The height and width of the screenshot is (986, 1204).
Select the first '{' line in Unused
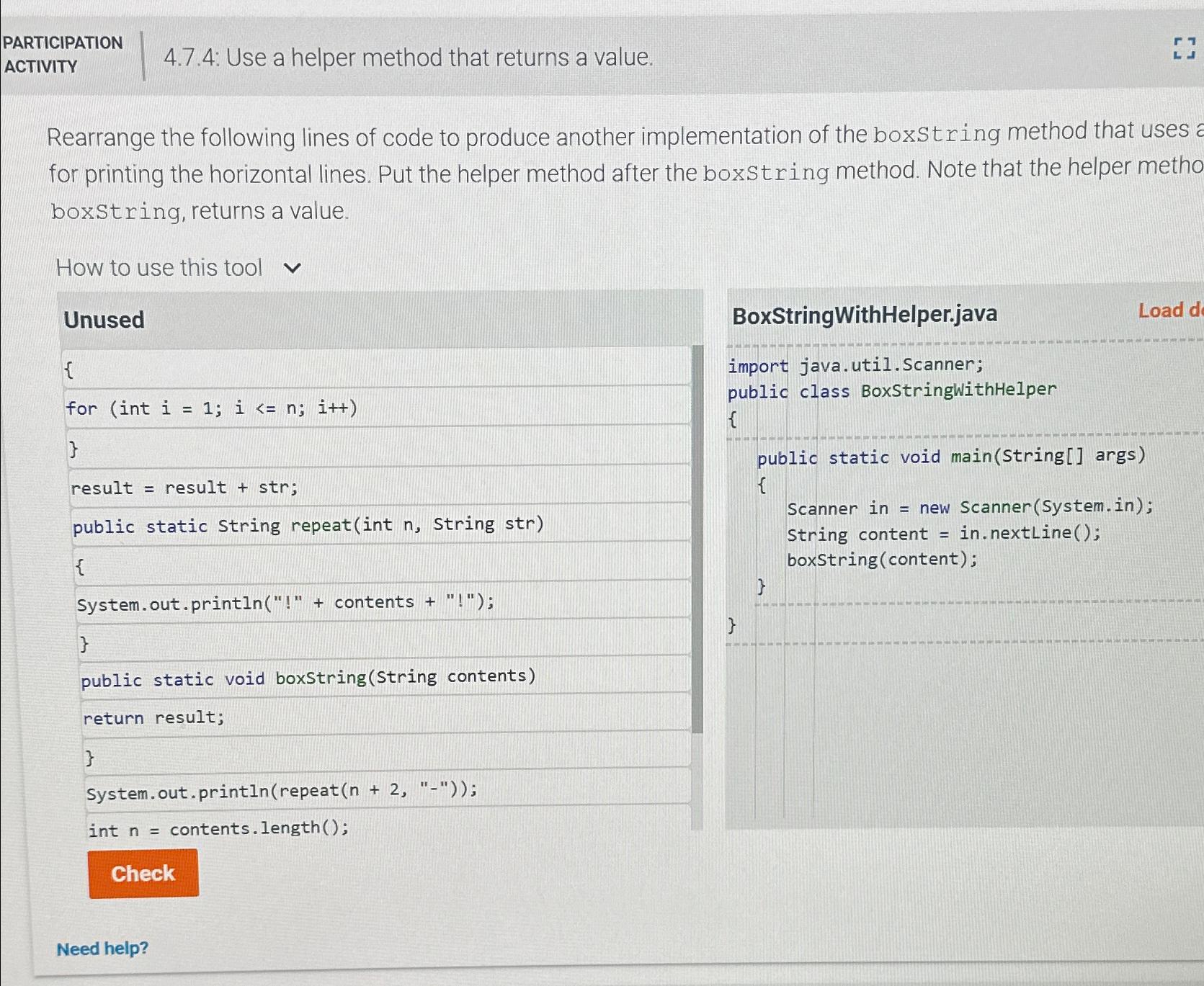pos(376,368)
